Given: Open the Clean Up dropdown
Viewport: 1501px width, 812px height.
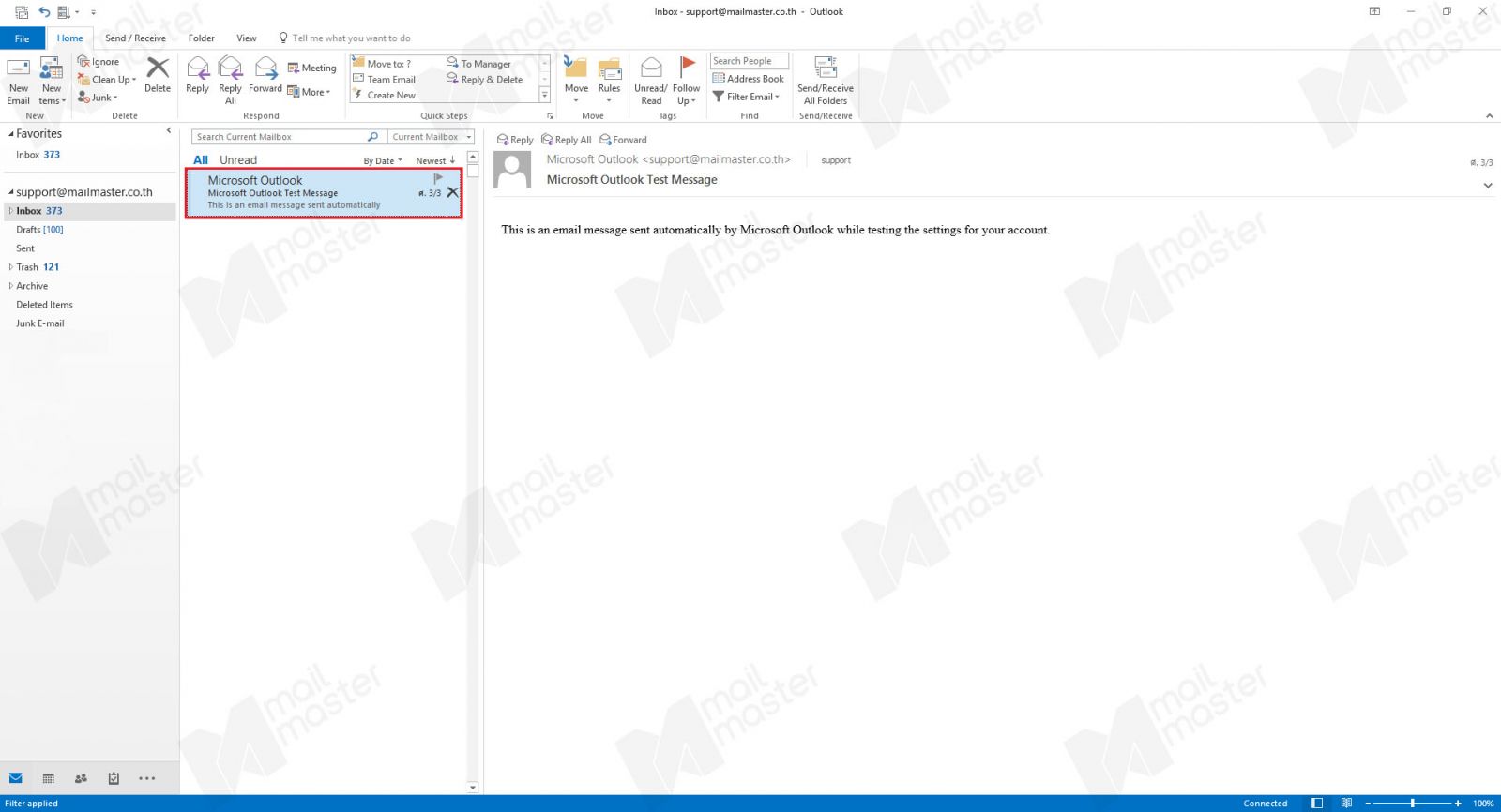Looking at the screenshot, I should (107, 80).
